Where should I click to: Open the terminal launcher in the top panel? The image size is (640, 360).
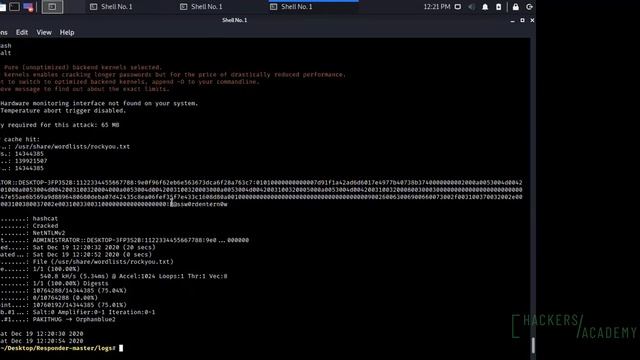pyautogui.click(x=14, y=7)
